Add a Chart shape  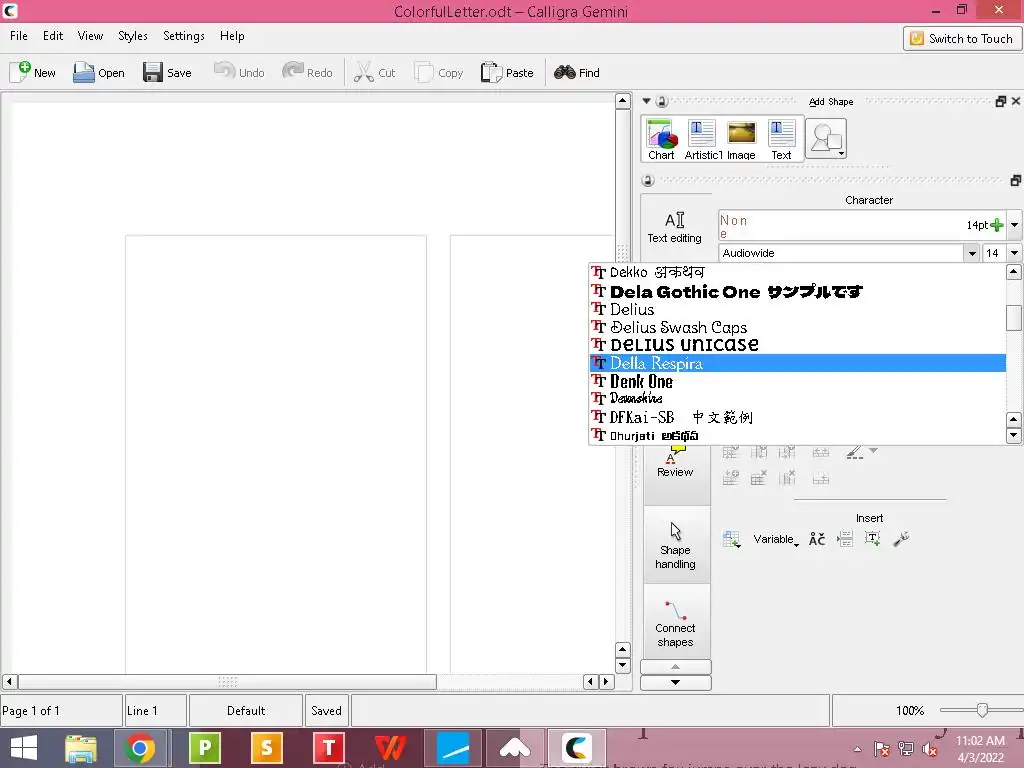(661, 139)
